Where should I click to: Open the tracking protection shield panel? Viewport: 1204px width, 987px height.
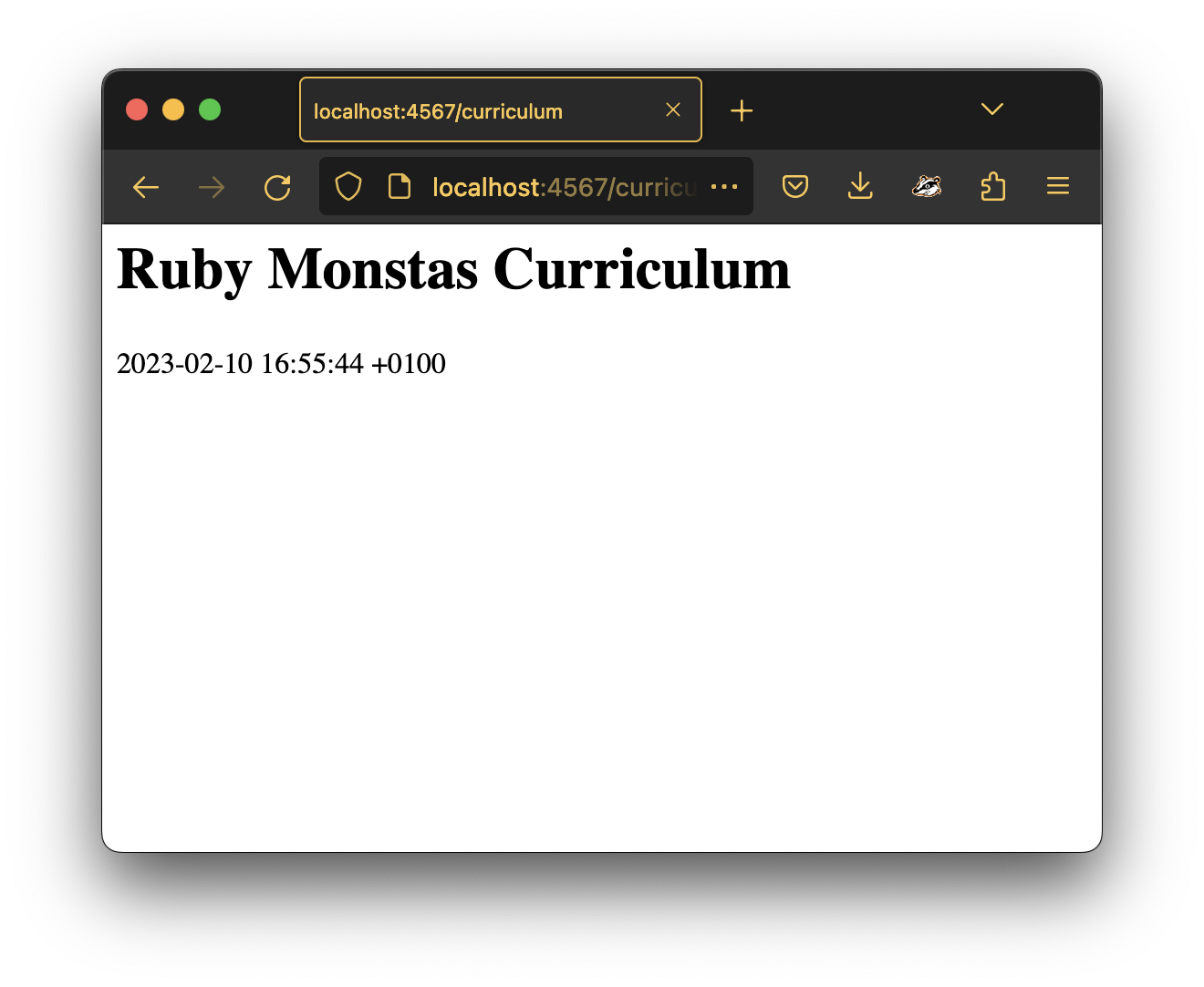tap(348, 186)
